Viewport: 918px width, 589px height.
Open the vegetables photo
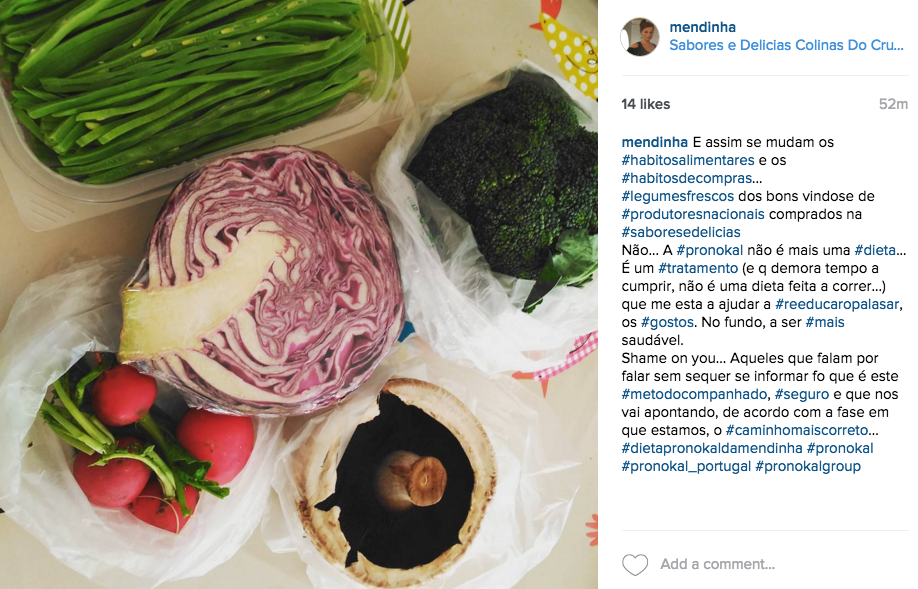(299, 294)
